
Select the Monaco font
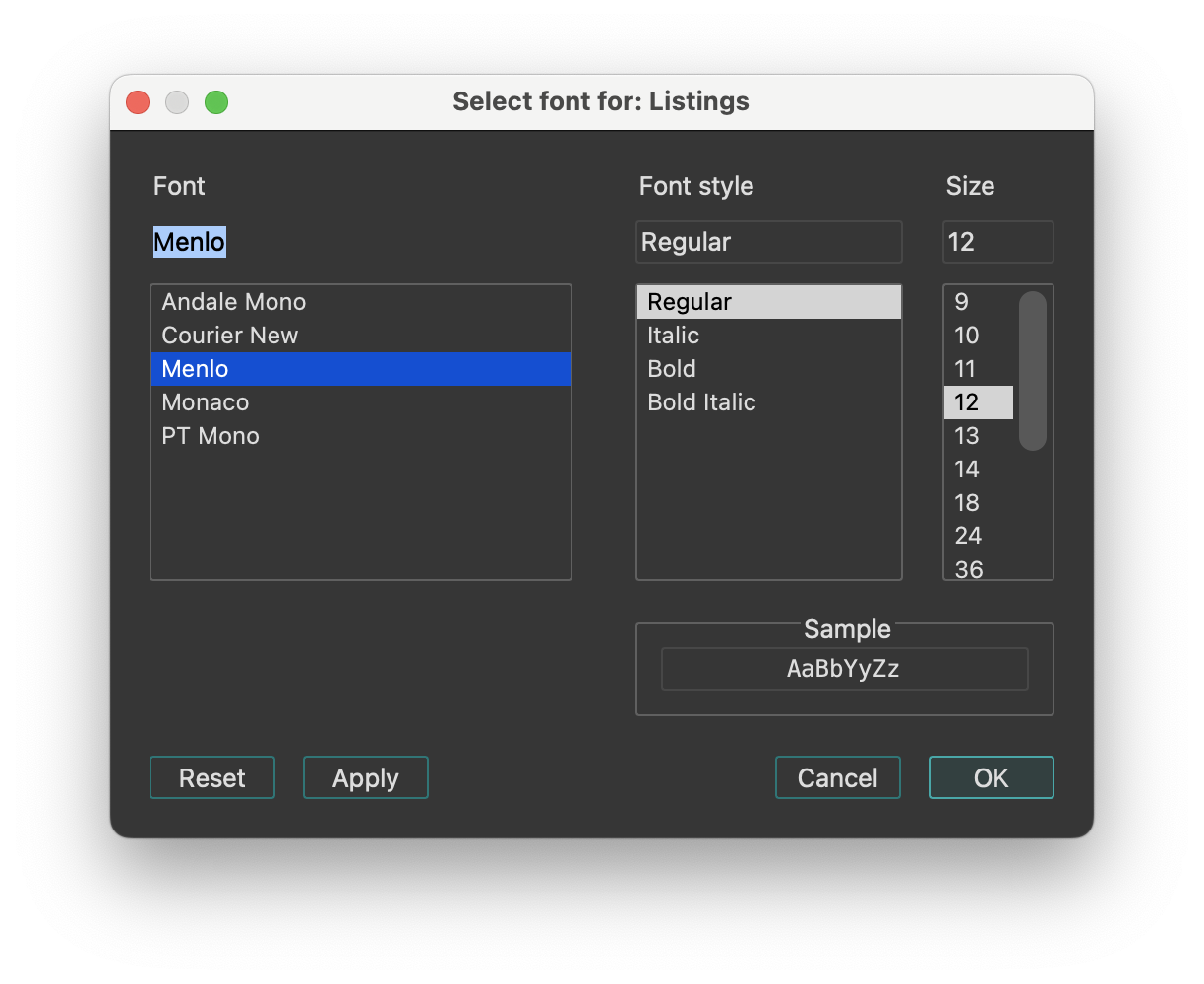click(205, 401)
